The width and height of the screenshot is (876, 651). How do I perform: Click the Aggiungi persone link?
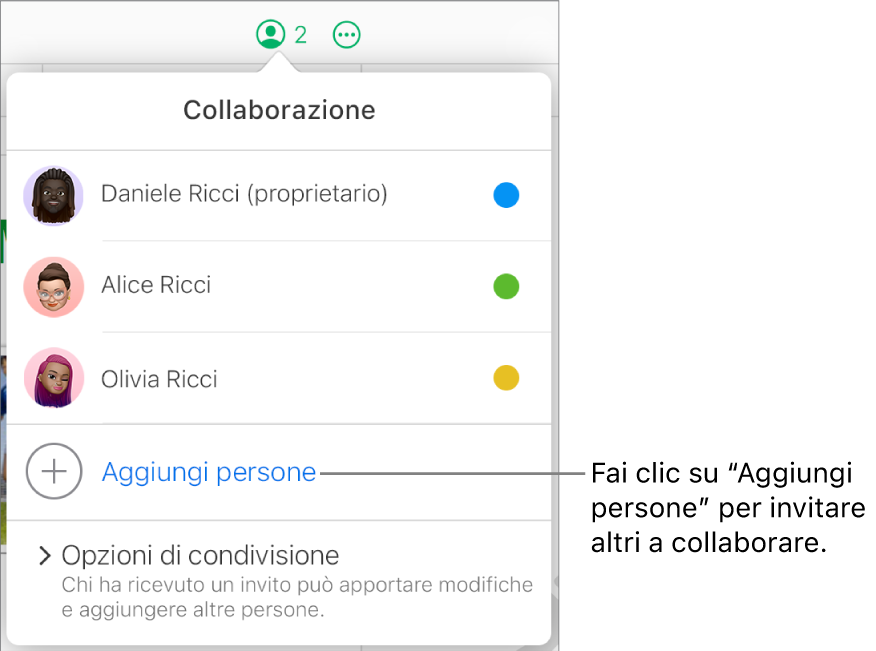tap(208, 471)
